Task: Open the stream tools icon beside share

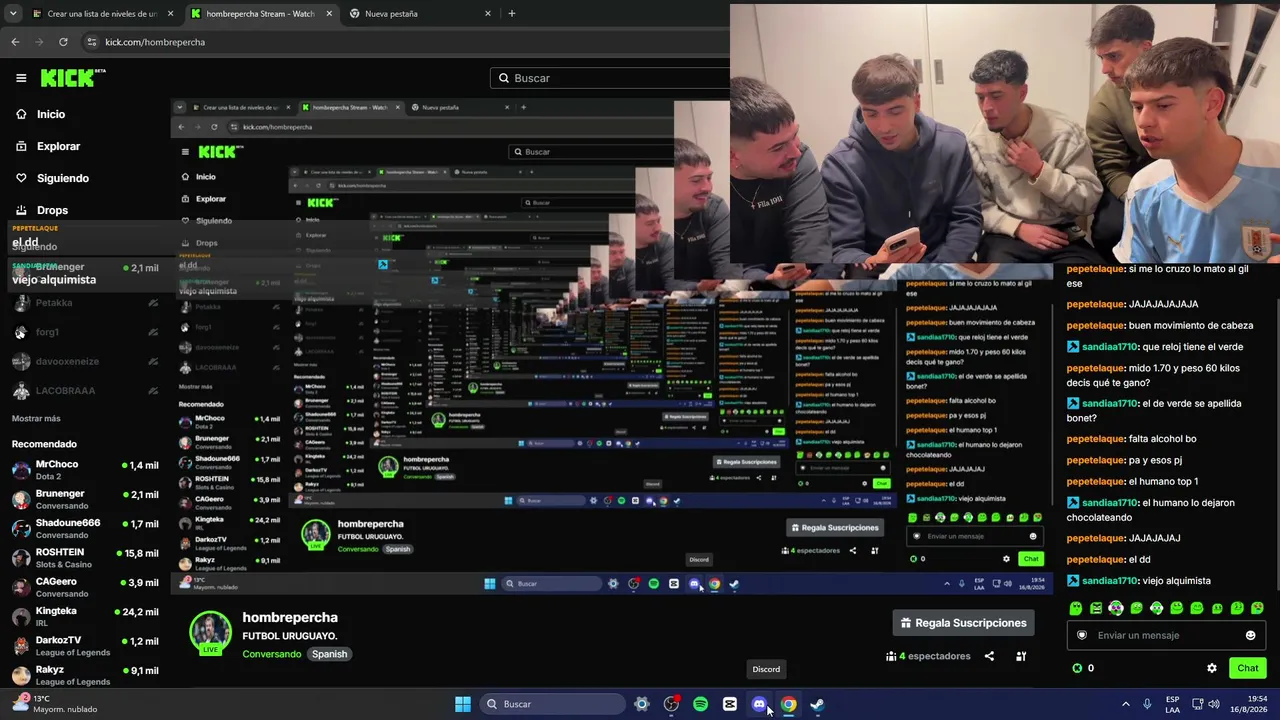Action: click(1021, 656)
